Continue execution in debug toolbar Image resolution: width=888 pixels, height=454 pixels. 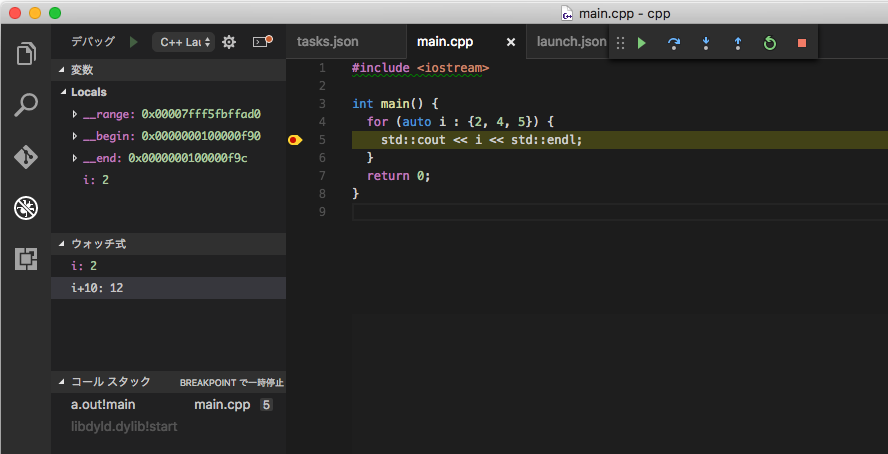pos(642,43)
